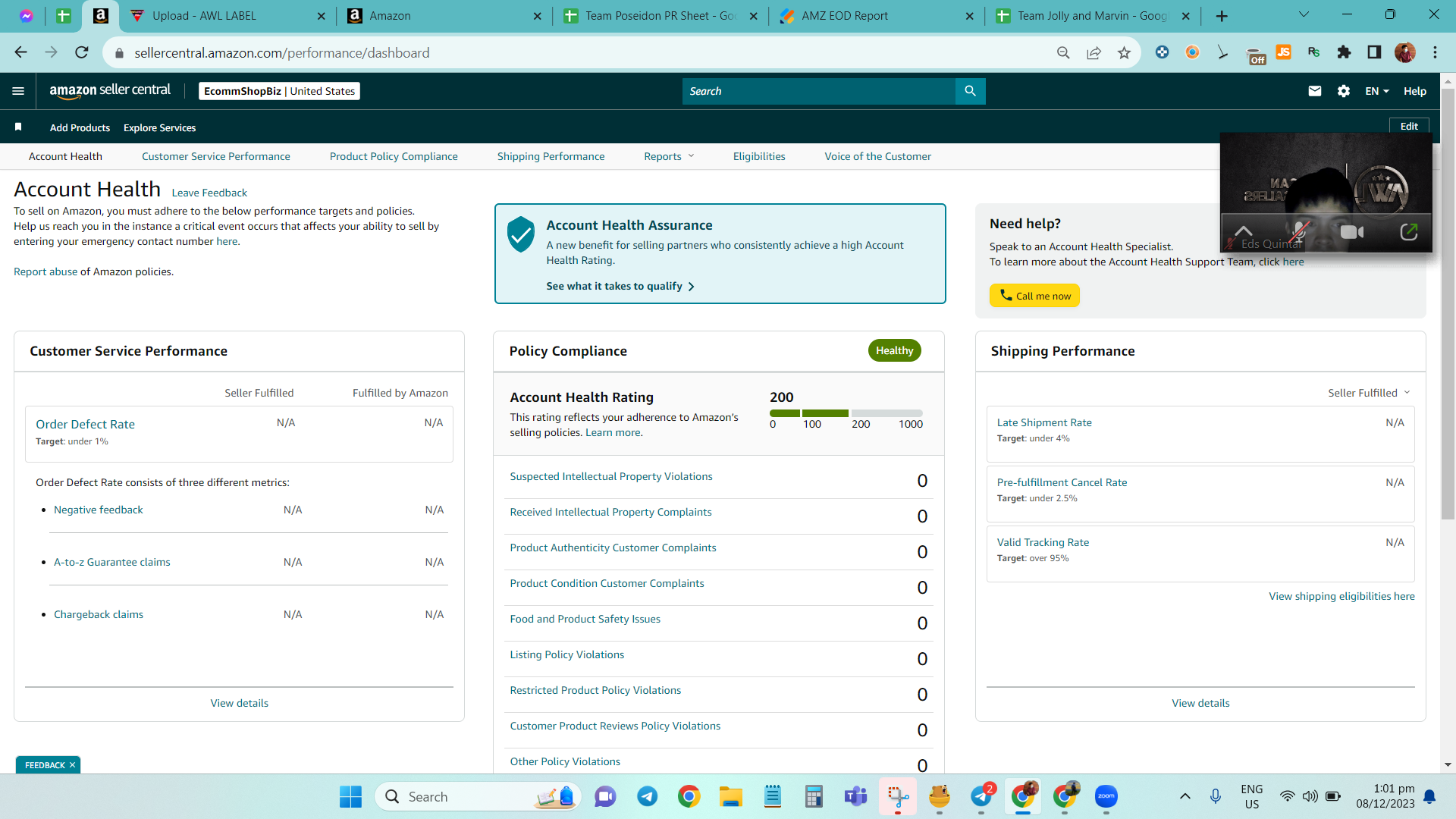
Task: Click the Help link in the header
Action: pyautogui.click(x=1414, y=91)
